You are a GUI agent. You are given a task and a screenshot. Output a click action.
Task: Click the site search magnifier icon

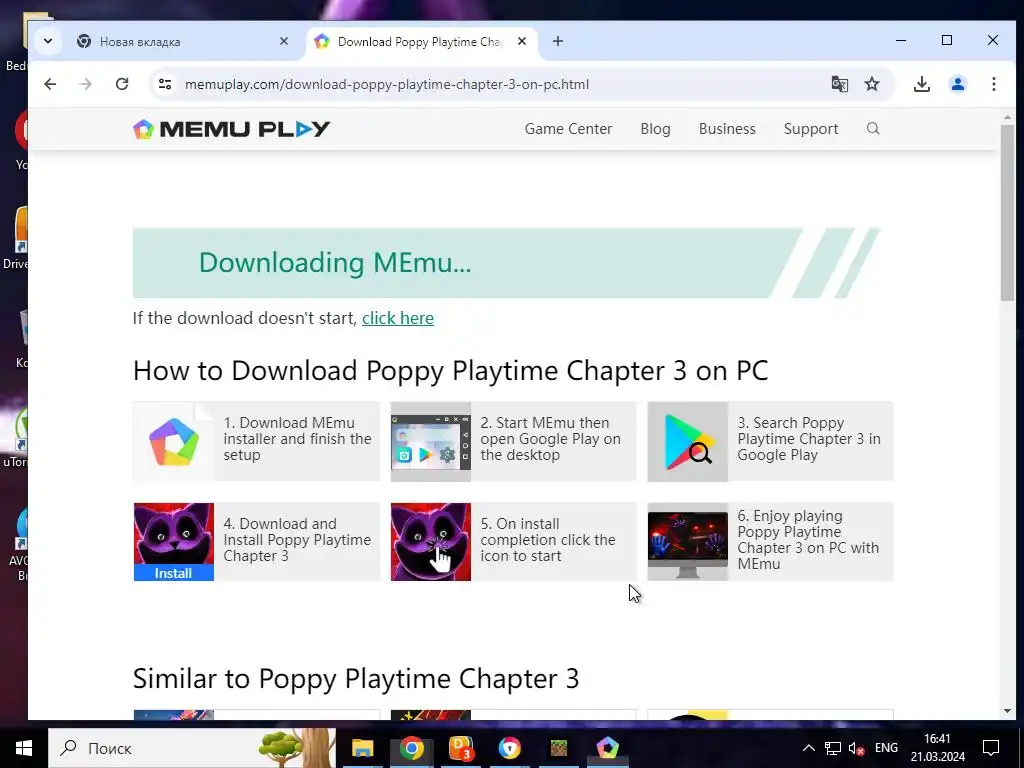click(873, 129)
